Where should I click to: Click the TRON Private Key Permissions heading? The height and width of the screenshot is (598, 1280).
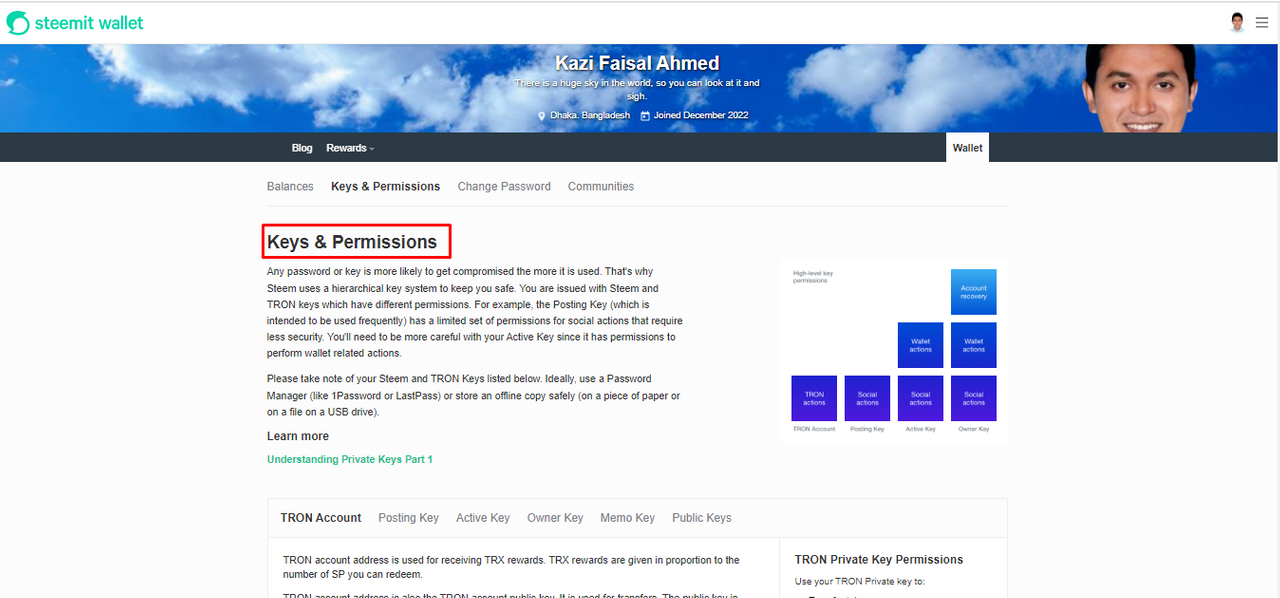point(879,560)
